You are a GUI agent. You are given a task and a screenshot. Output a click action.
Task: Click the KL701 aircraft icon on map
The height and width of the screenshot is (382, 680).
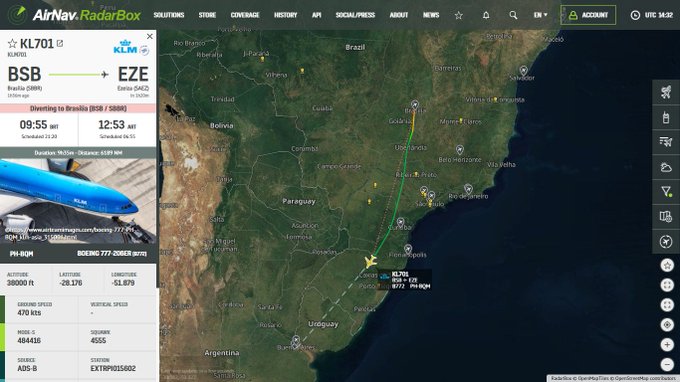click(x=370, y=261)
